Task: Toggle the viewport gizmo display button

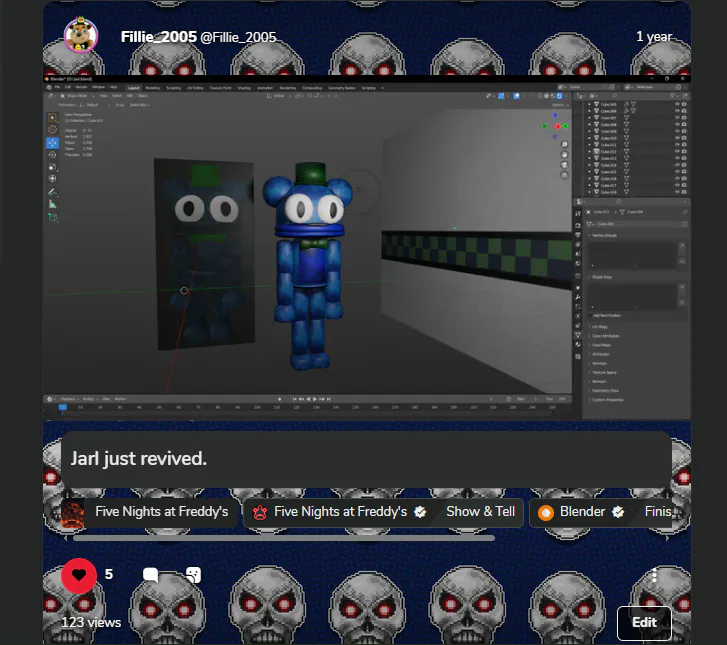Action: [501, 96]
